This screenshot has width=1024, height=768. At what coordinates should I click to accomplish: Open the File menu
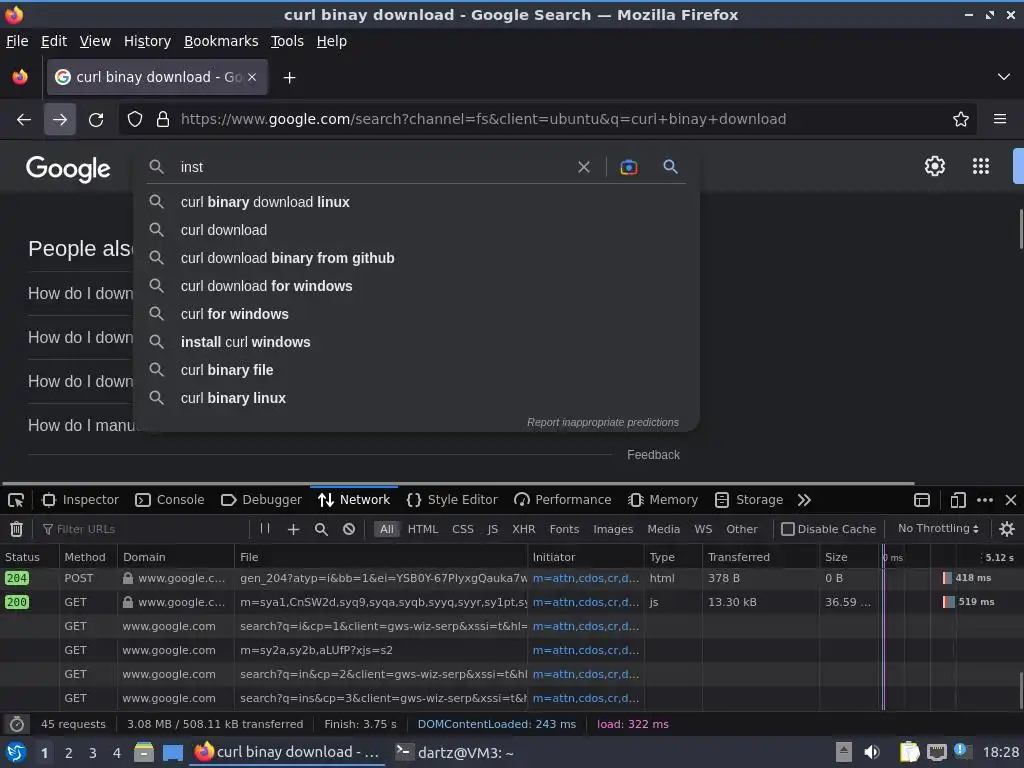17,41
